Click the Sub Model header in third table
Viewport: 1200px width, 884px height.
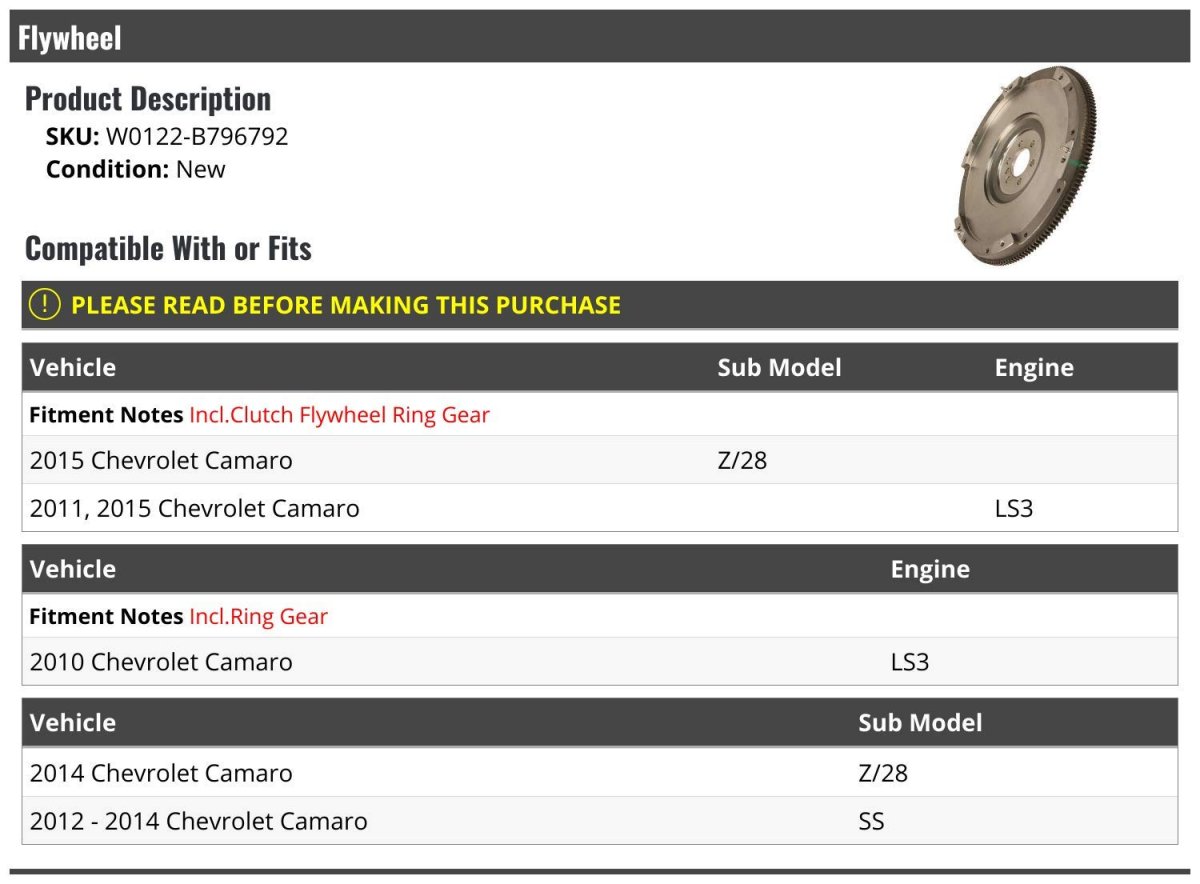click(x=920, y=722)
